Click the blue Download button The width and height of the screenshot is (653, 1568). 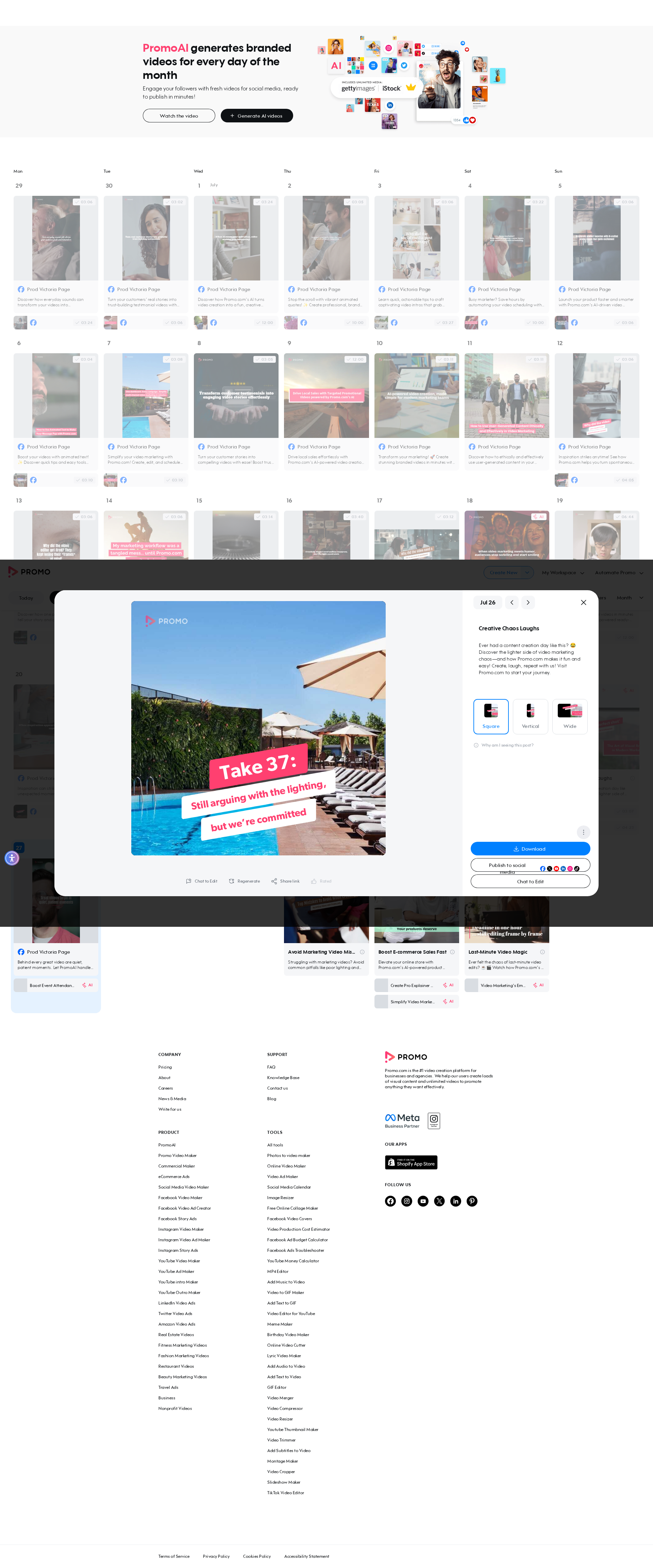(531, 849)
